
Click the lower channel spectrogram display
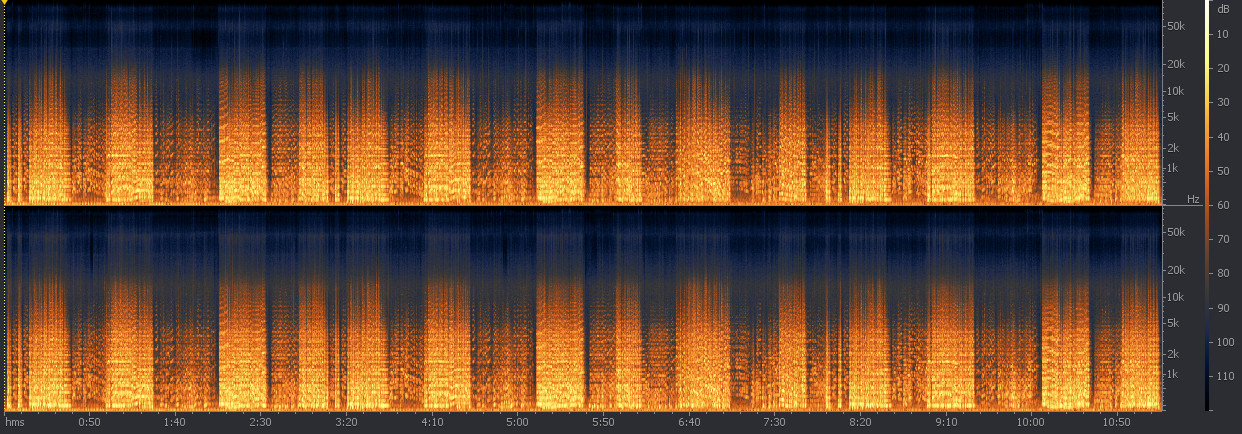pyautogui.click(x=584, y=309)
